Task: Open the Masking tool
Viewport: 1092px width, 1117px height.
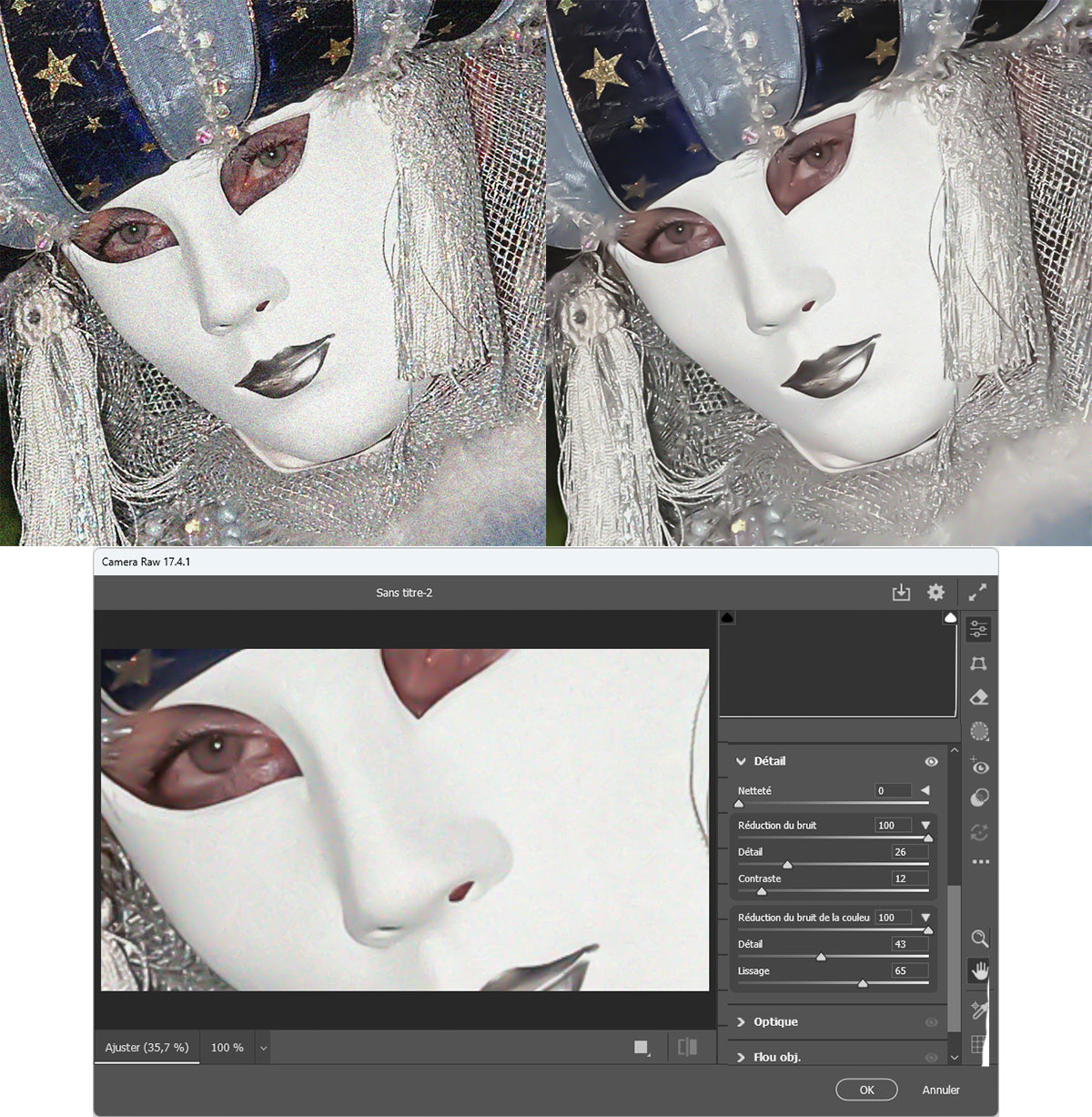Action: (x=978, y=729)
